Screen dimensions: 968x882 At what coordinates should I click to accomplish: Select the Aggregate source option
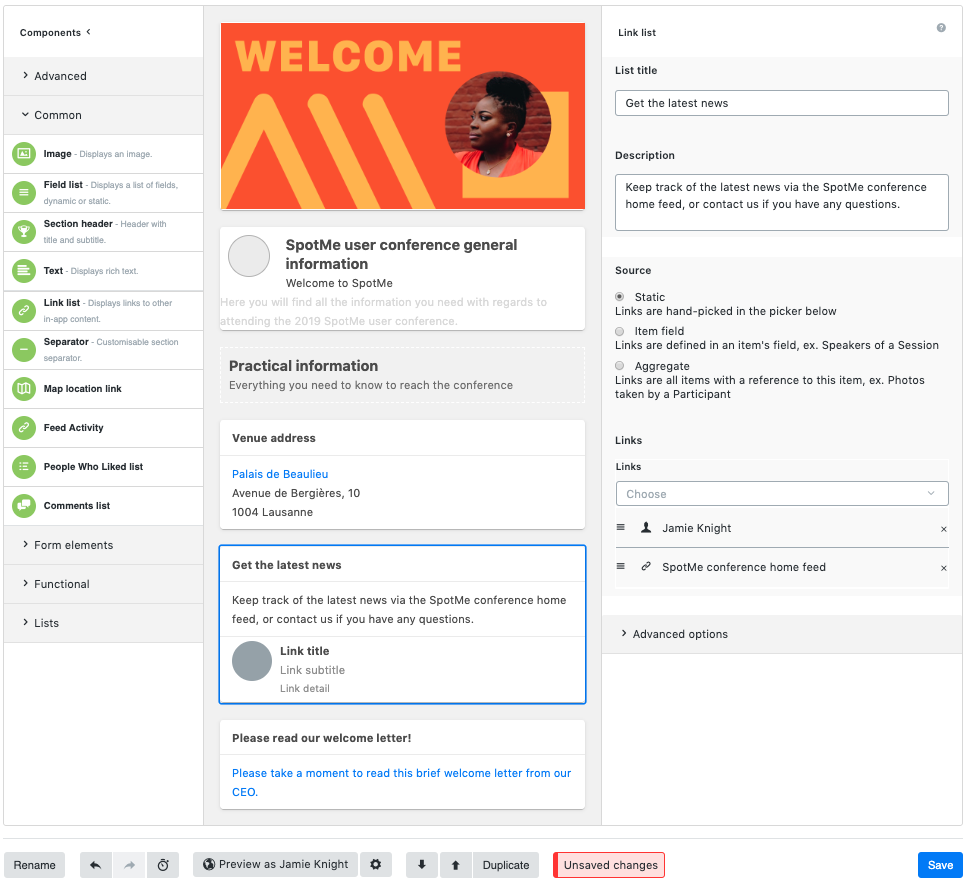pos(619,366)
